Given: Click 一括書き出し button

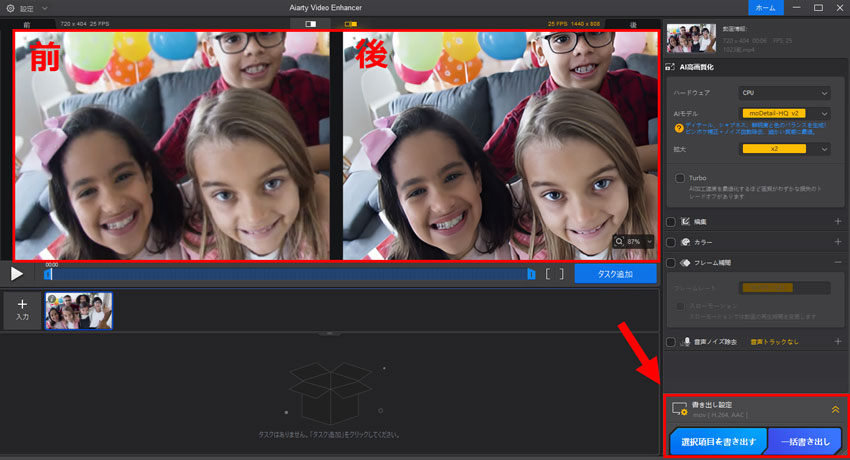Looking at the screenshot, I should [x=805, y=442].
